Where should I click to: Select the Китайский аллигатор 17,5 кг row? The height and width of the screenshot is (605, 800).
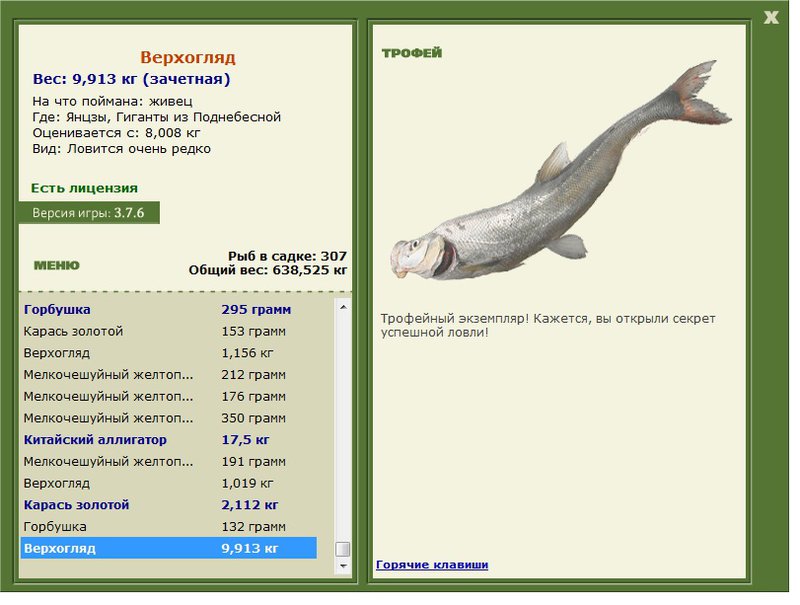click(x=169, y=440)
